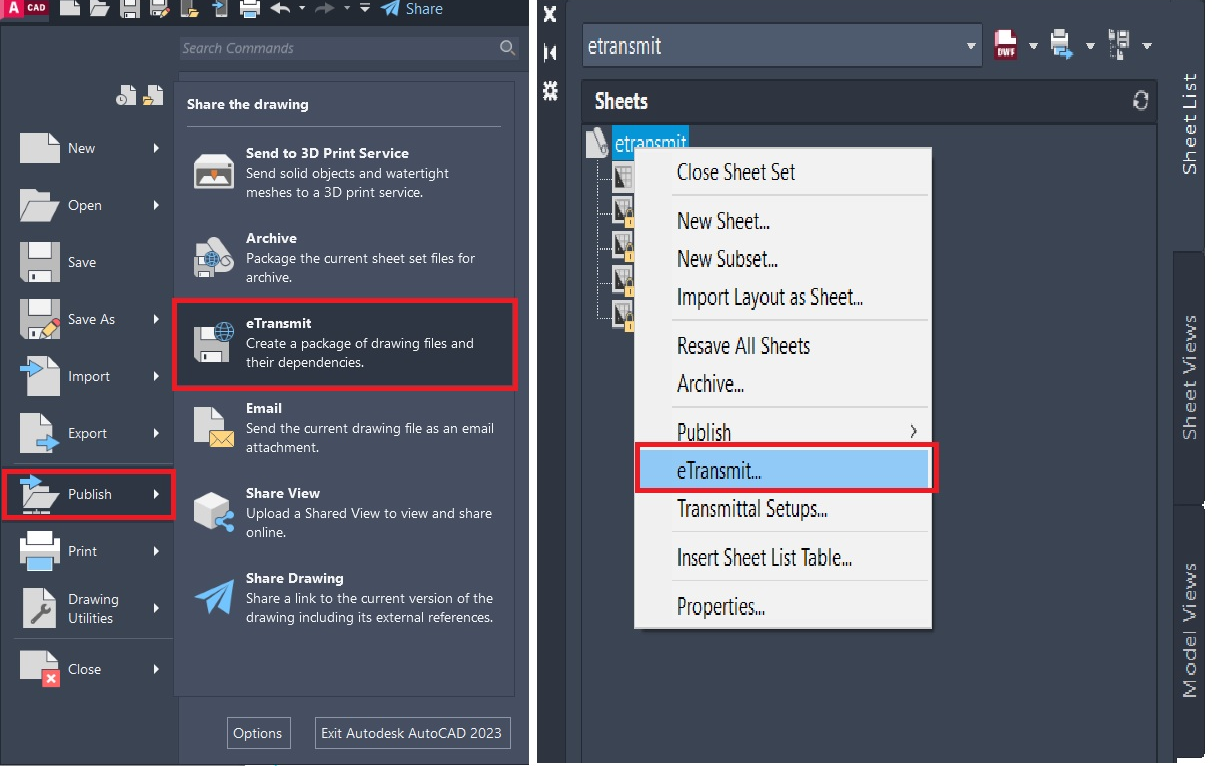1217x766 pixels.
Task: Select the eTransmit globe icon in the menu
Action: pyautogui.click(x=212, y=340)
